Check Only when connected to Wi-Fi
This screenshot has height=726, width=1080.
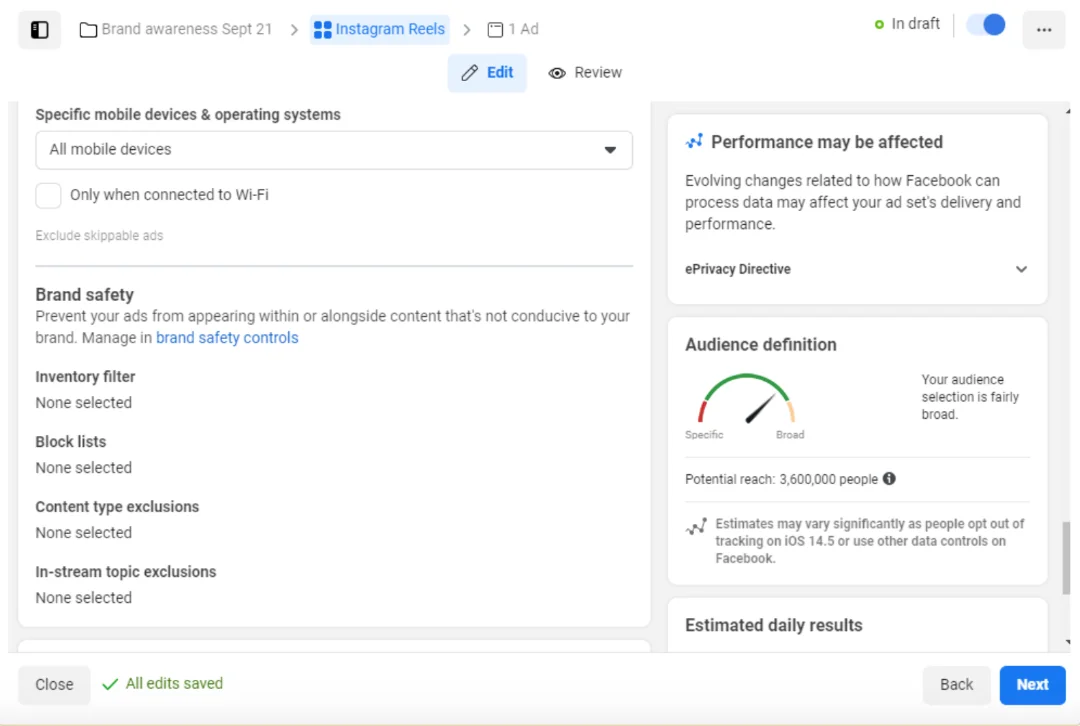pos(48,195)
